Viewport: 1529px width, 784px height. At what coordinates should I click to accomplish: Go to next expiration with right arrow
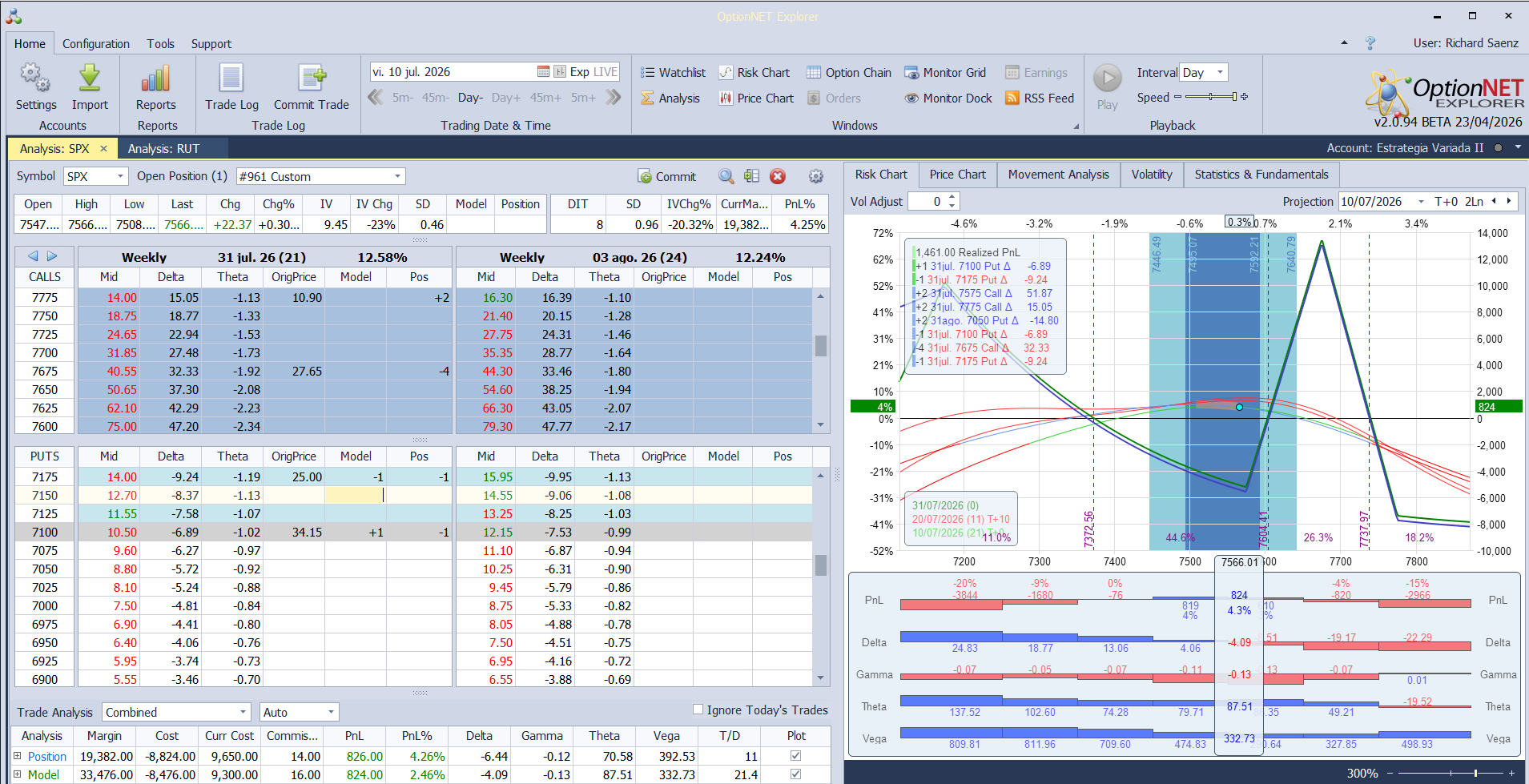pyautogui.click(x=52, y=256)
